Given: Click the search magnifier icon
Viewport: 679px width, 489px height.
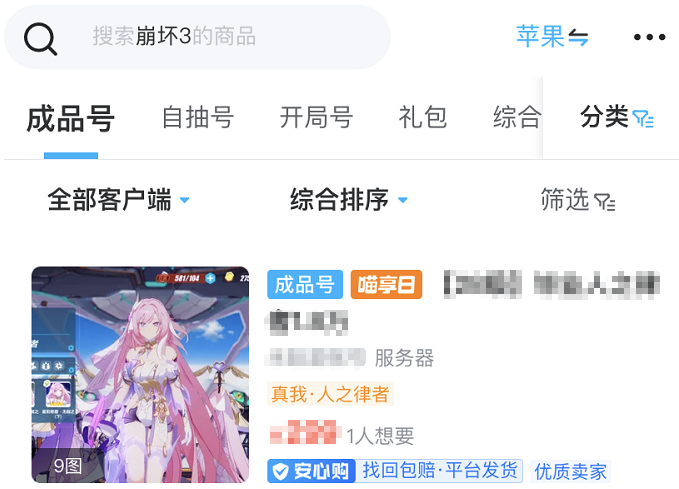Looking at the screenshot, I should click(x=40, y=39).
